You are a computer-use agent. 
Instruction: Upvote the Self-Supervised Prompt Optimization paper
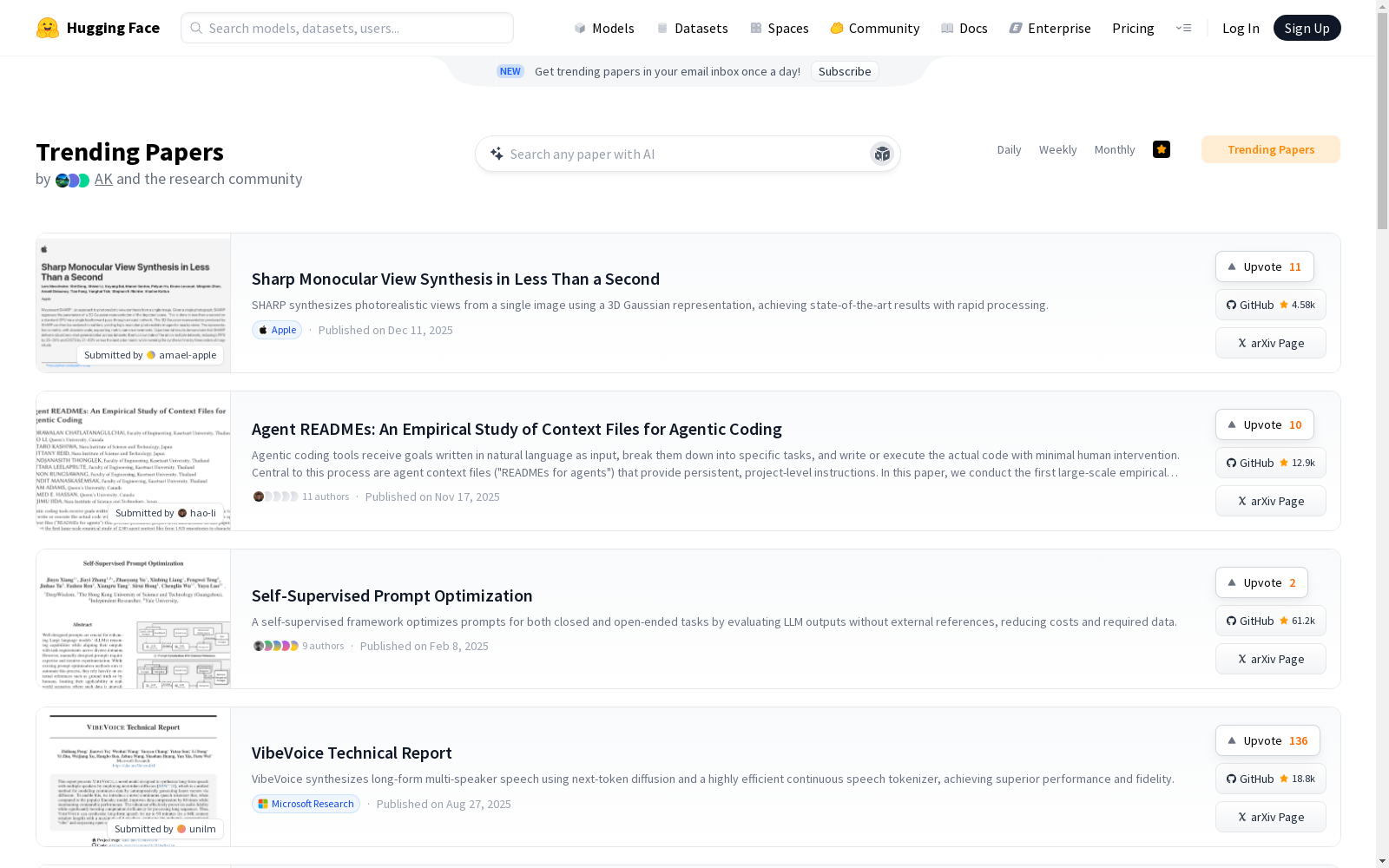(1261, 582)
